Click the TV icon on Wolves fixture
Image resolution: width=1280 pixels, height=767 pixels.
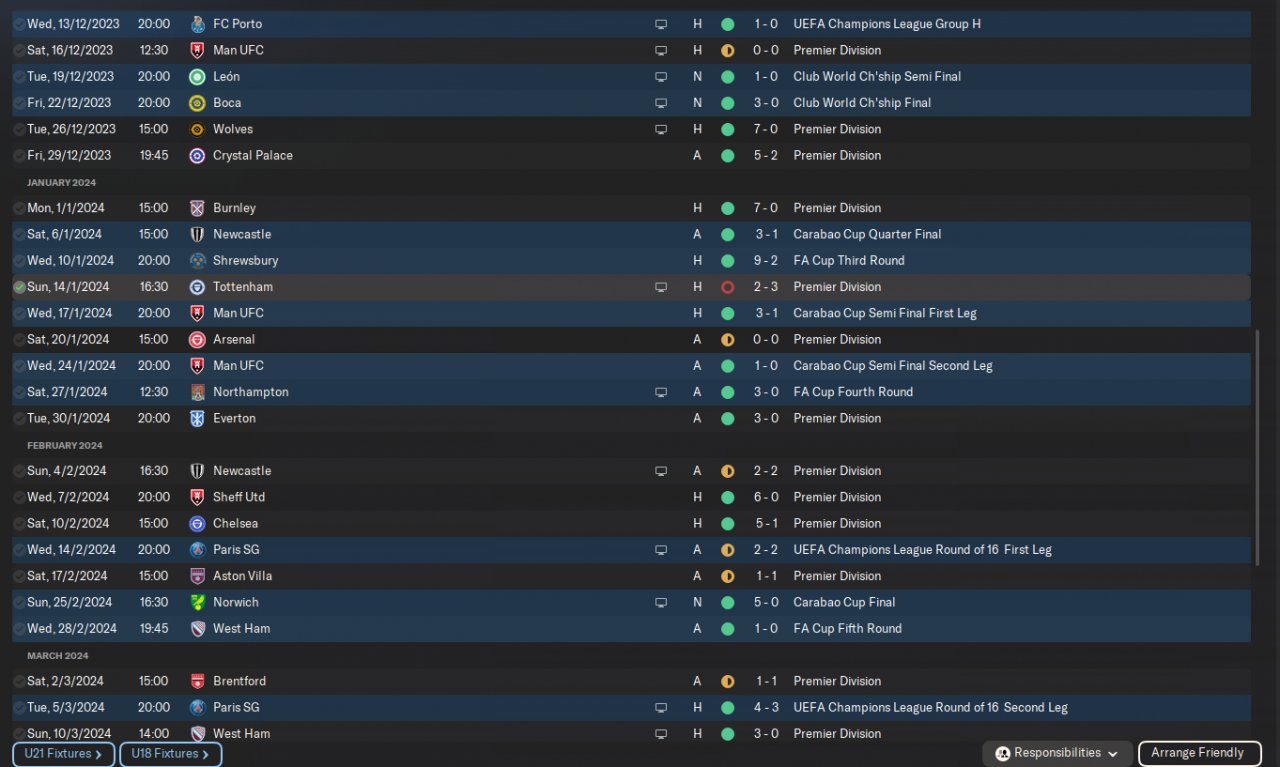coord(661,129)
